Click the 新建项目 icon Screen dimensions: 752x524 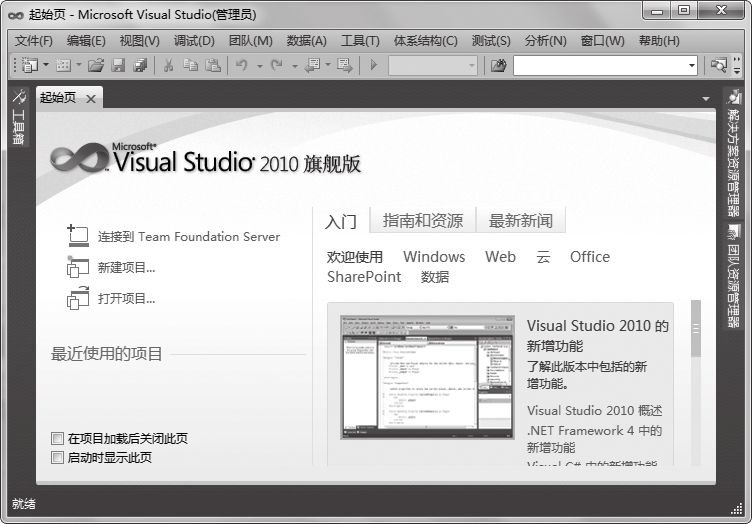(78, 267)
